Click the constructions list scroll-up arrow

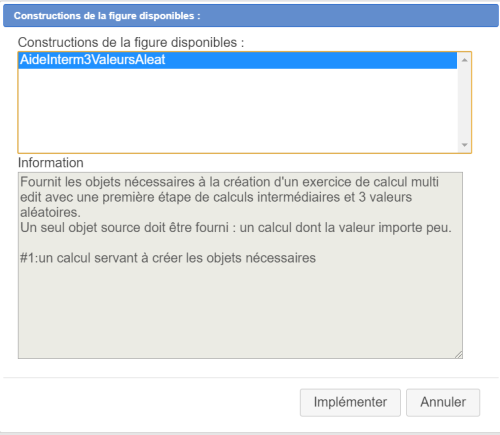[464, 60]
